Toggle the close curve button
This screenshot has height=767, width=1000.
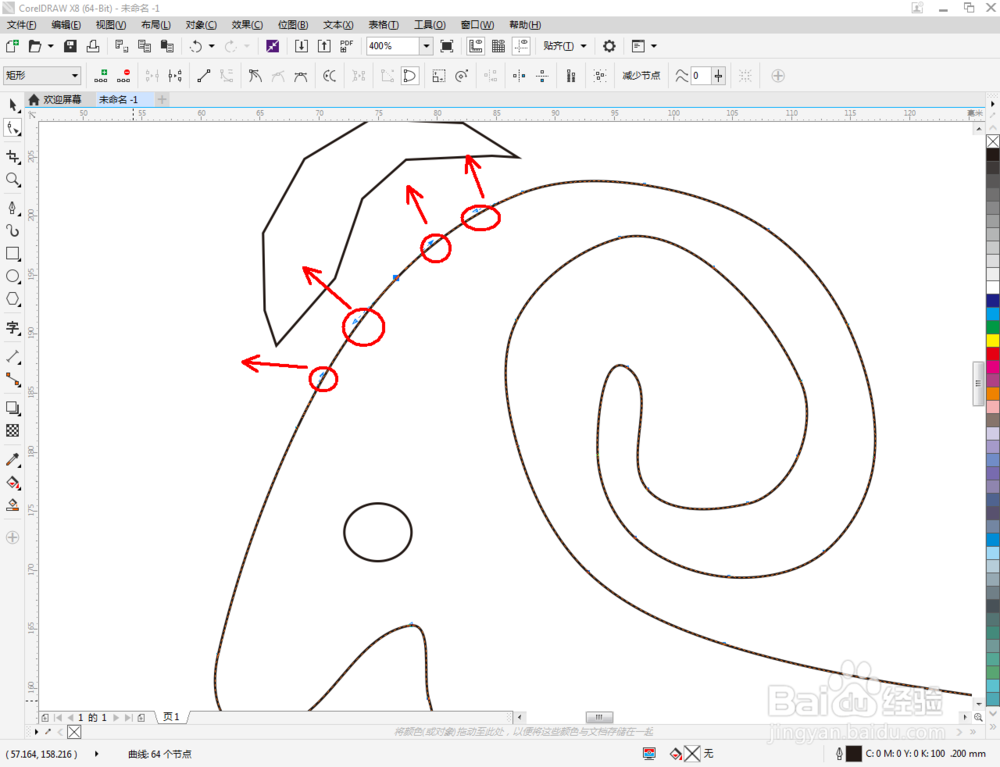pyautogui.click(x=409, y=76)
